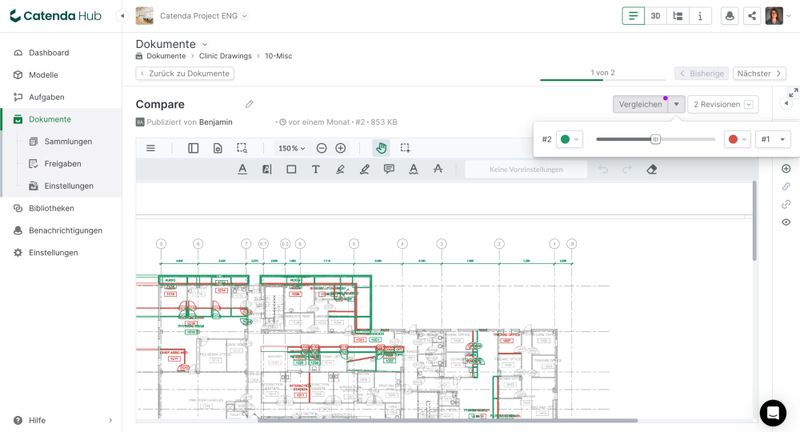Select the pan hand tool
Viewport: 800px width, 432px height.
tap(381, 148)
